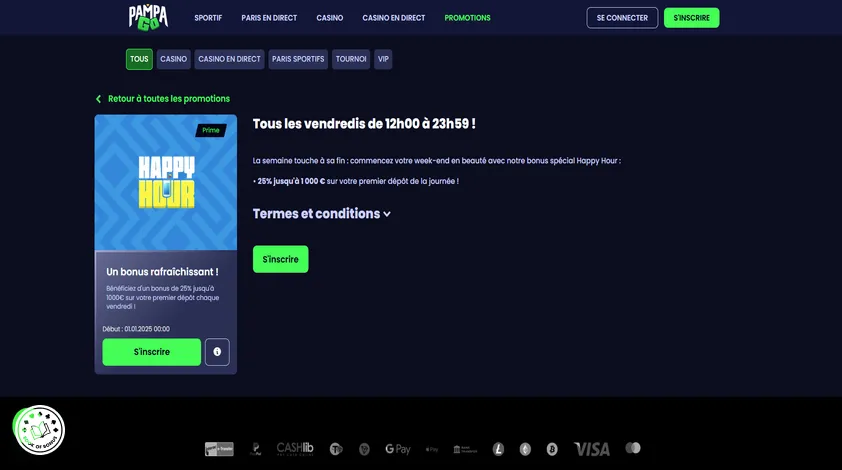Click the S'INSCRIRE button in the header

692,18
